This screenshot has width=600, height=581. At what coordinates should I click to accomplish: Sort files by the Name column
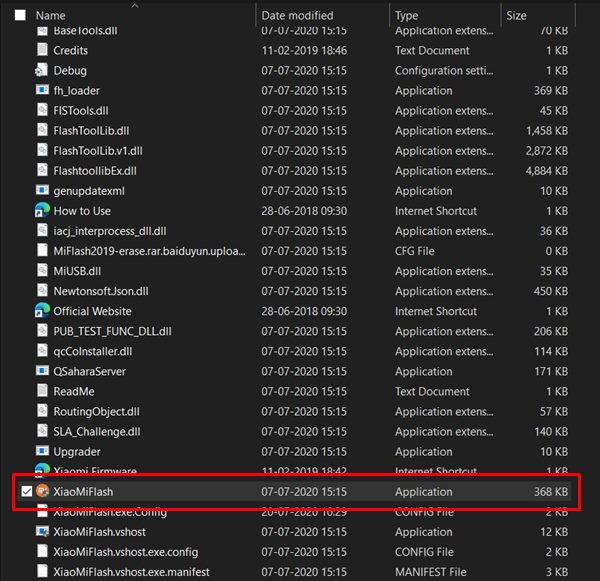point(51,15)
